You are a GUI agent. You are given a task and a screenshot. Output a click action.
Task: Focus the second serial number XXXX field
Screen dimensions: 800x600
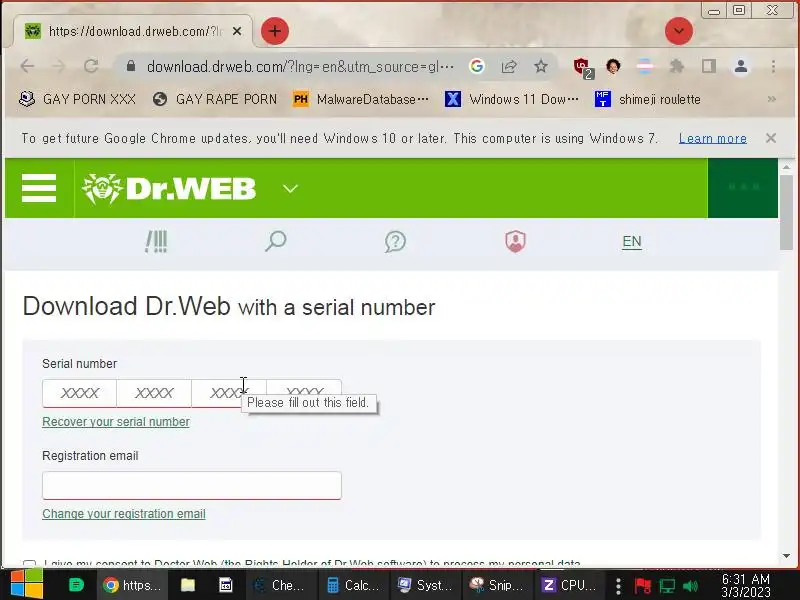[x=154, y=393]
